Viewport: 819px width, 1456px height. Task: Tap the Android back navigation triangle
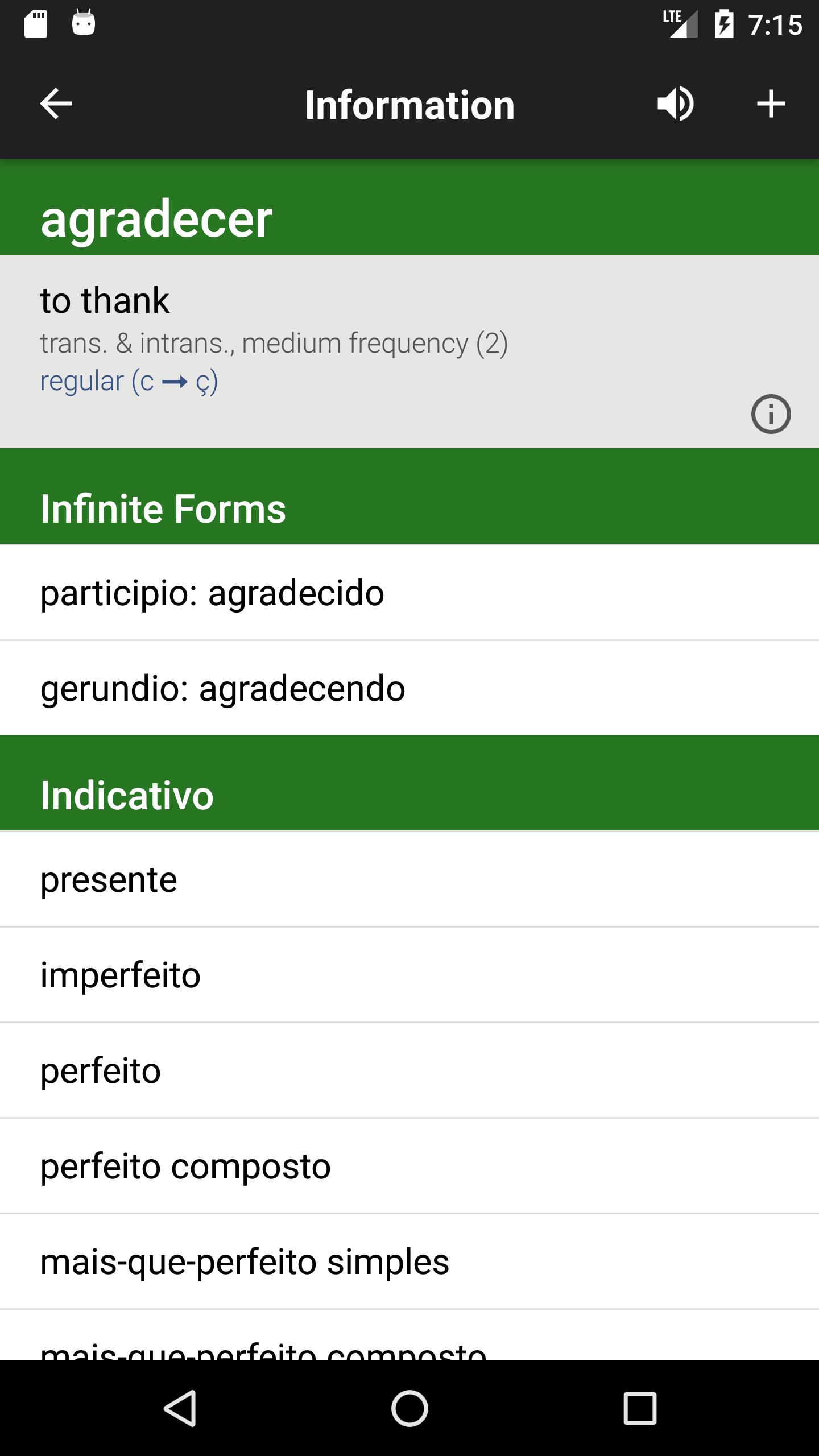(x=180, y=1408)
